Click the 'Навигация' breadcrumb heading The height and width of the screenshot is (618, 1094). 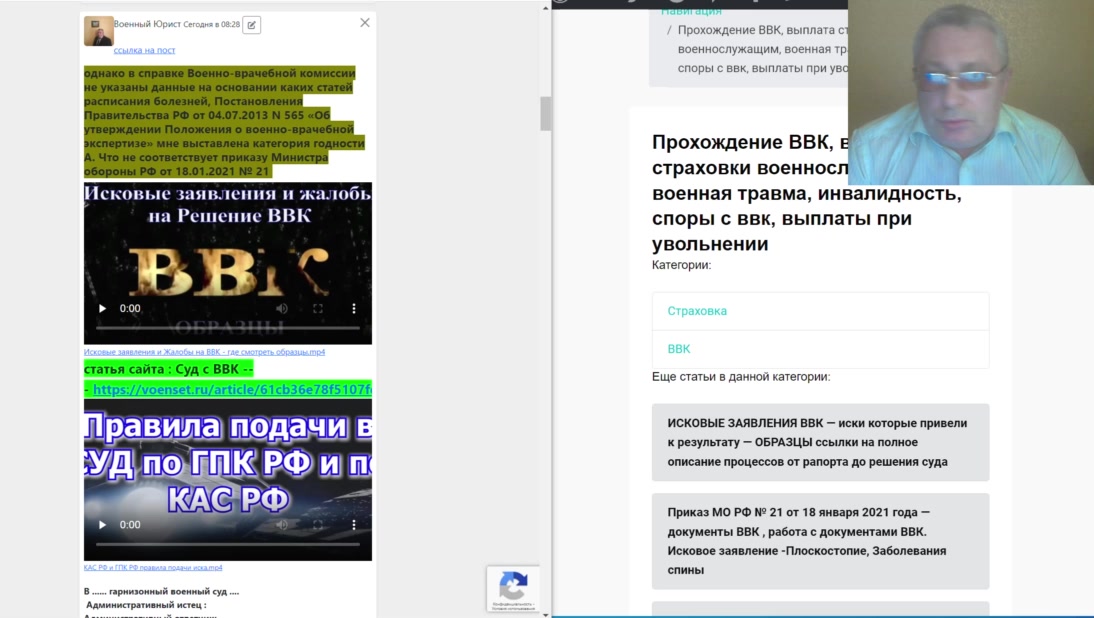691,11
